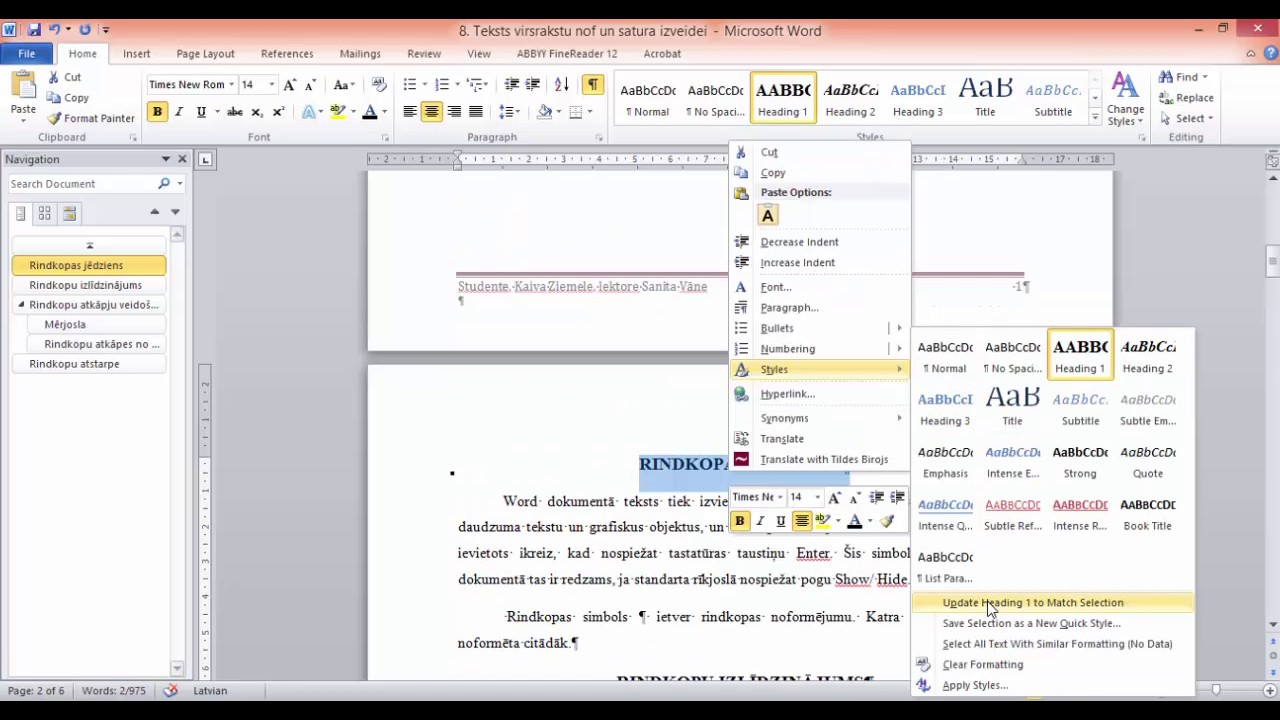This screenshot has height=720, width=1280.
Task: Select Mērjosla heading in Navigation pane
Action: tap(88, 324)
